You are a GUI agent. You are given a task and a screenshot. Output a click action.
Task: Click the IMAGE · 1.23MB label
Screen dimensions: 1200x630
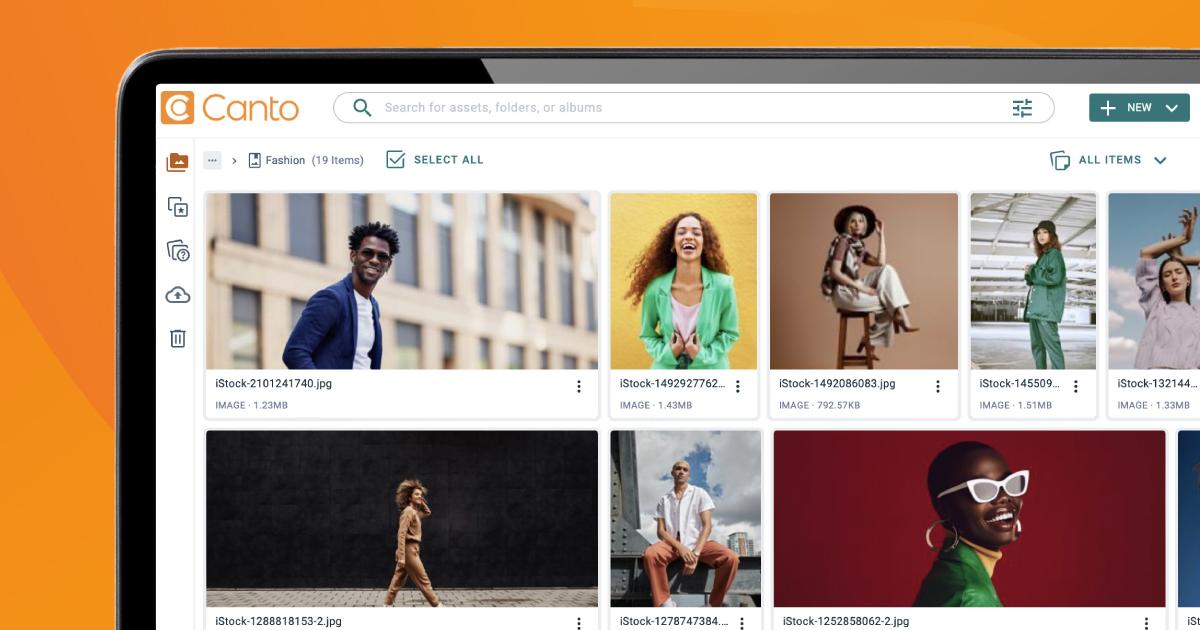251,405
